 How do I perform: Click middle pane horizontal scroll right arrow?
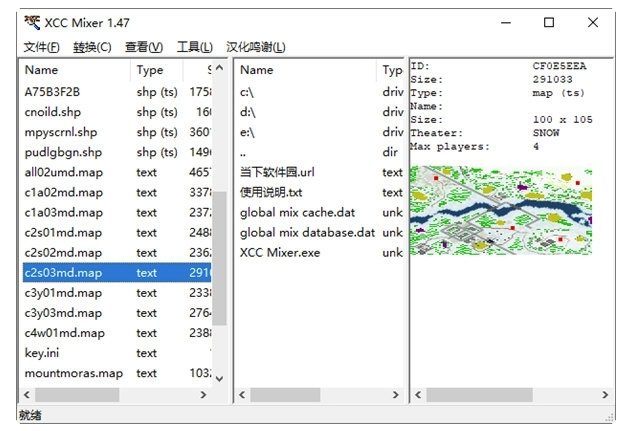[x=396, y=395]
